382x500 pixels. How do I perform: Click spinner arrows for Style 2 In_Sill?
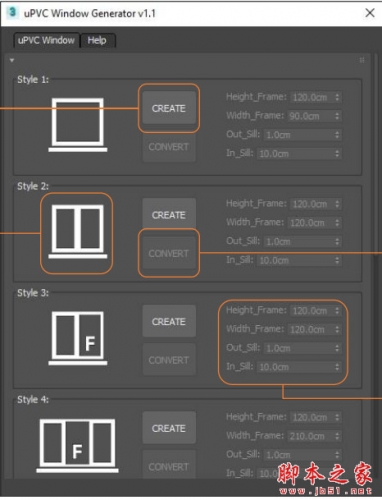pos(337,260)
